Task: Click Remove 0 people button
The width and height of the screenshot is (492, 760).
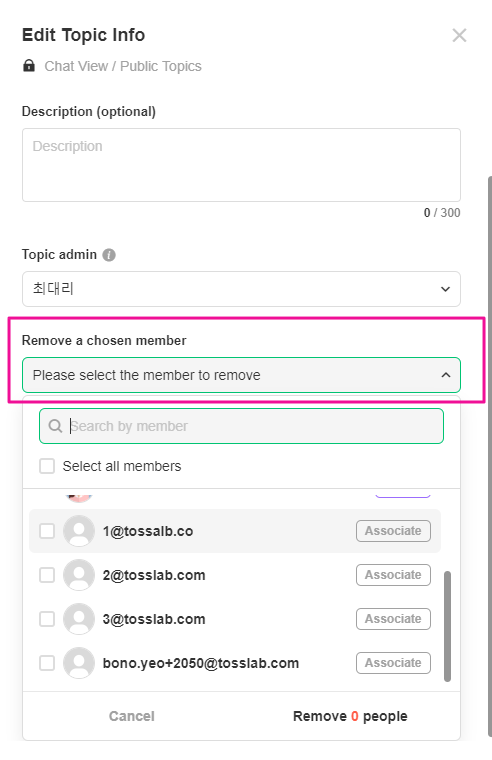Action: [x=350, y=716]
